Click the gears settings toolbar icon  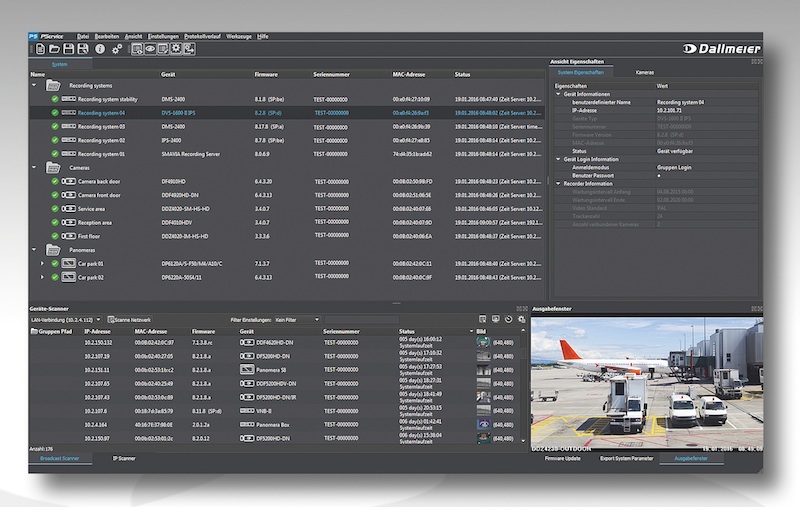[x=117, y=48]
